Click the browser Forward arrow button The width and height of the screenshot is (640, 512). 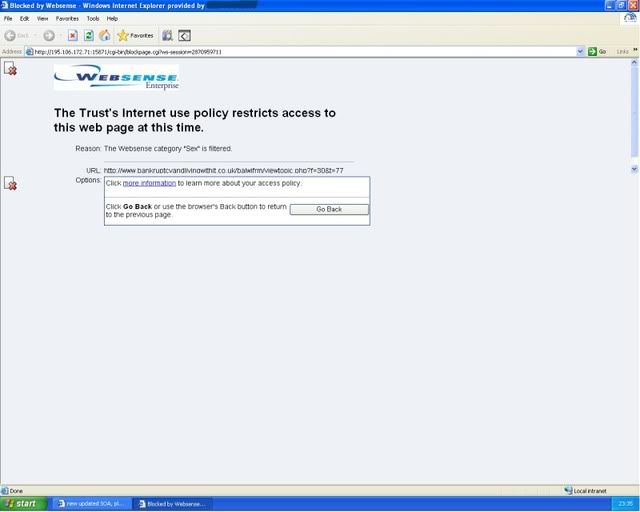[49, 35]
